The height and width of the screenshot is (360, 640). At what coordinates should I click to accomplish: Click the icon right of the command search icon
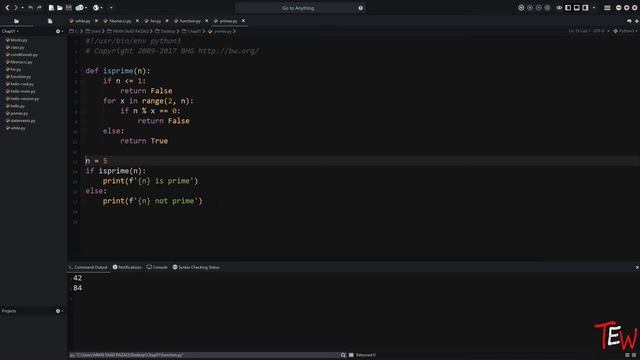click(351, 355)
